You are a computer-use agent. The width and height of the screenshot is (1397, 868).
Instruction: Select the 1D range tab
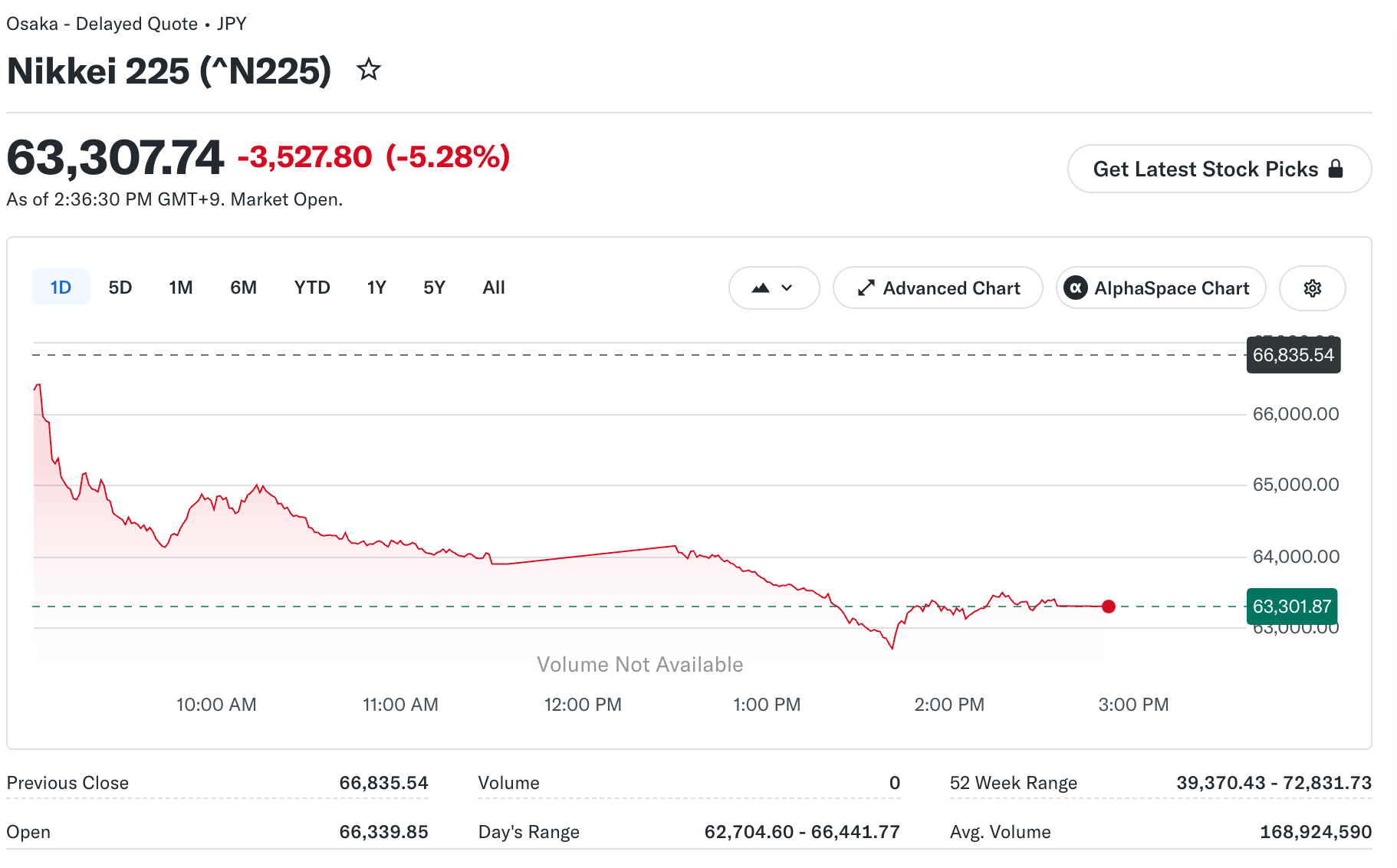[61, 288]
